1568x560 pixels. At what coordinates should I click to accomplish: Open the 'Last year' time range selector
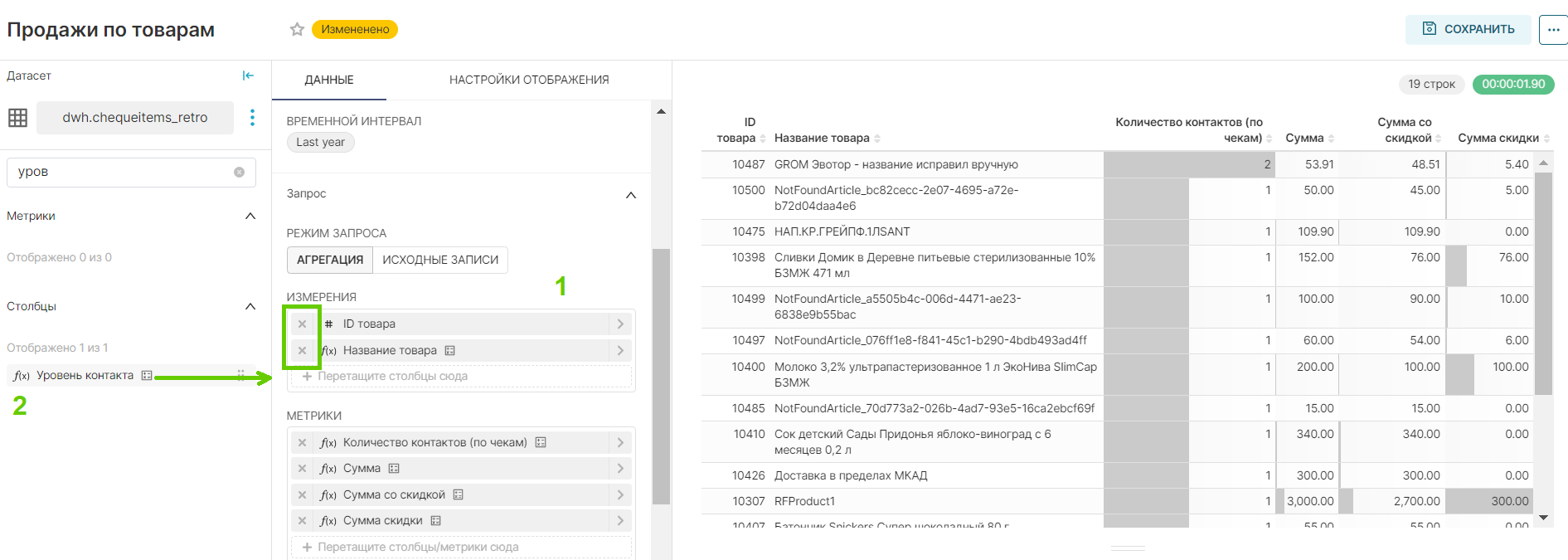[x=320, y=143]
